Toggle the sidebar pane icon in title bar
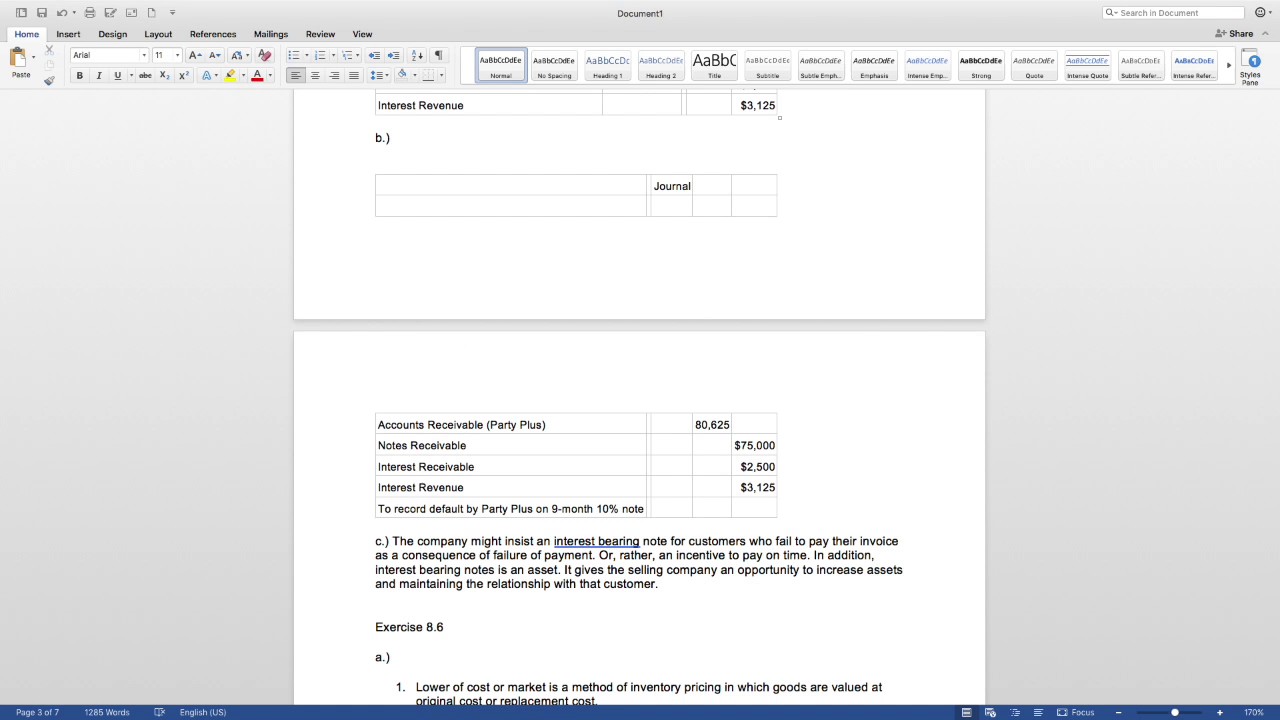The height and width of the screenshot is (720, 1280). click(x=21, y=13)
